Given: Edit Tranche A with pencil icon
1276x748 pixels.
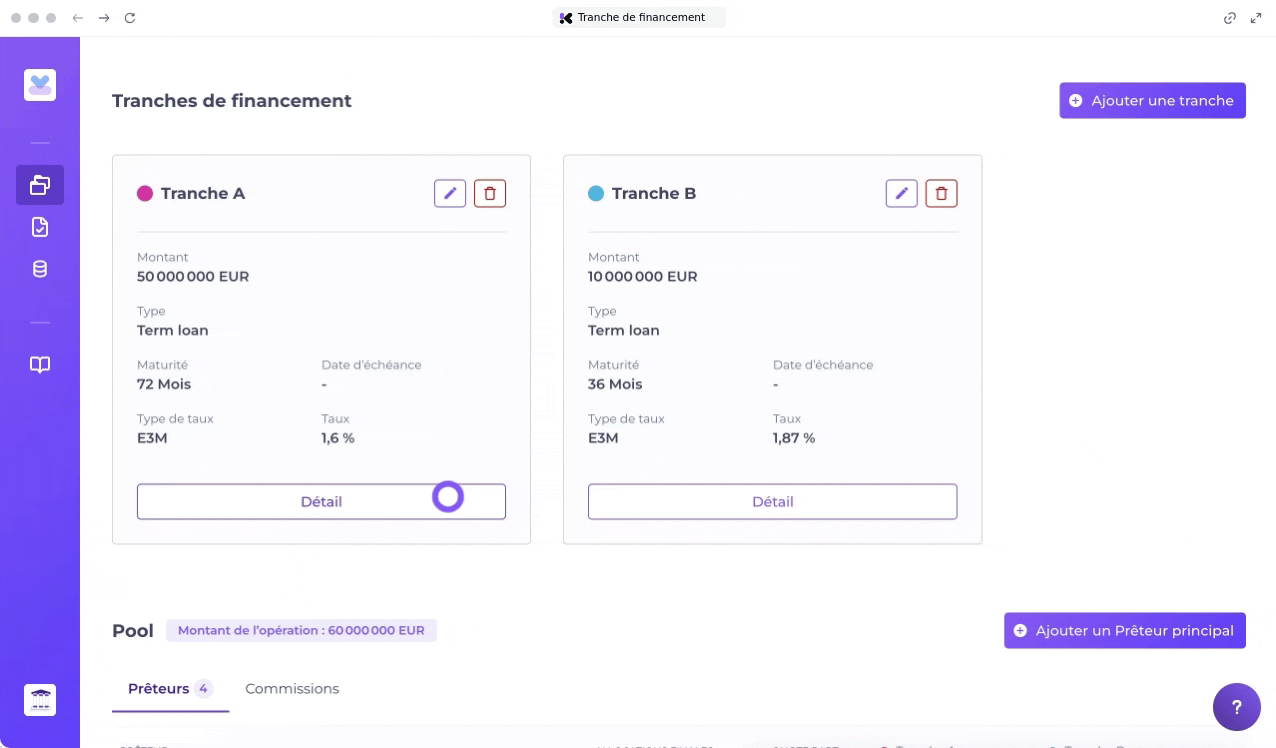Looking at the screenshot, I should coord(450,193).
